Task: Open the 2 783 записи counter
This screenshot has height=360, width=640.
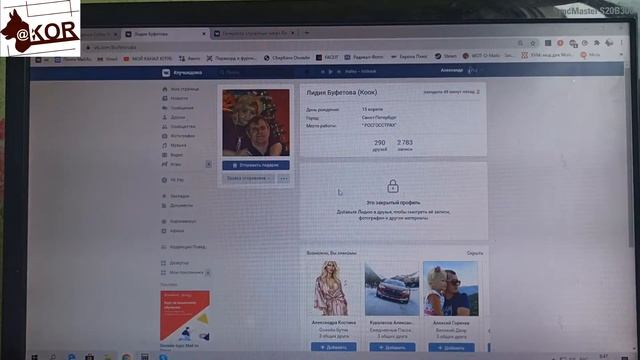Action: pos(405,145)
